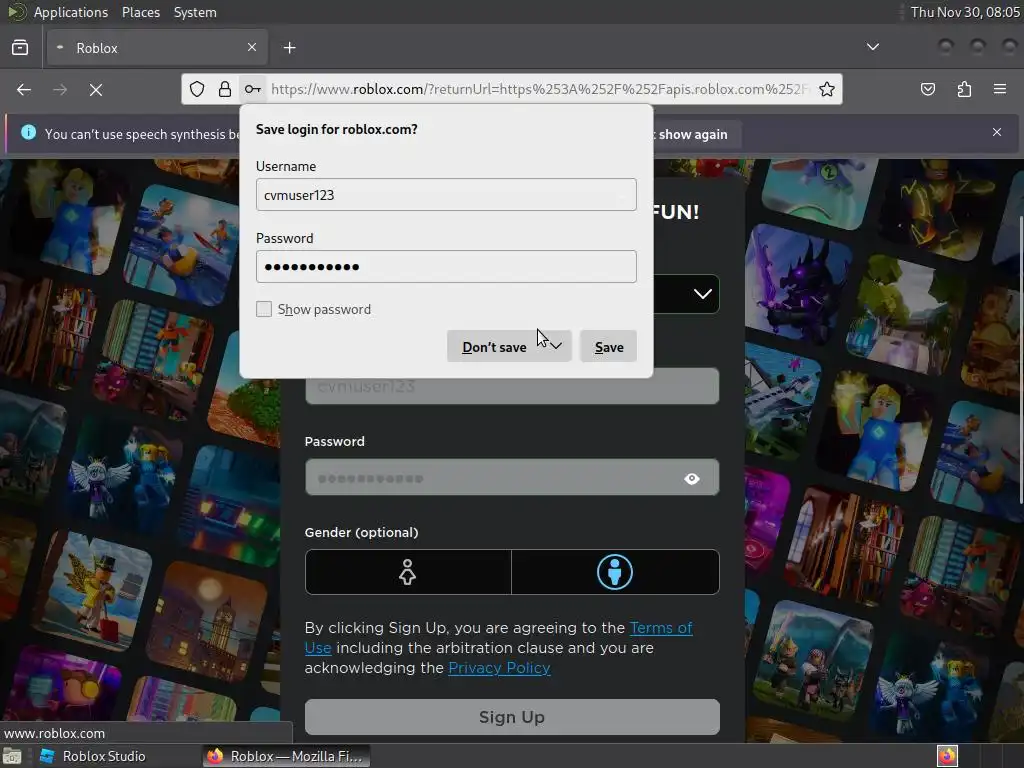
Task: Click Save login button
Action: (x=609, y=347)
